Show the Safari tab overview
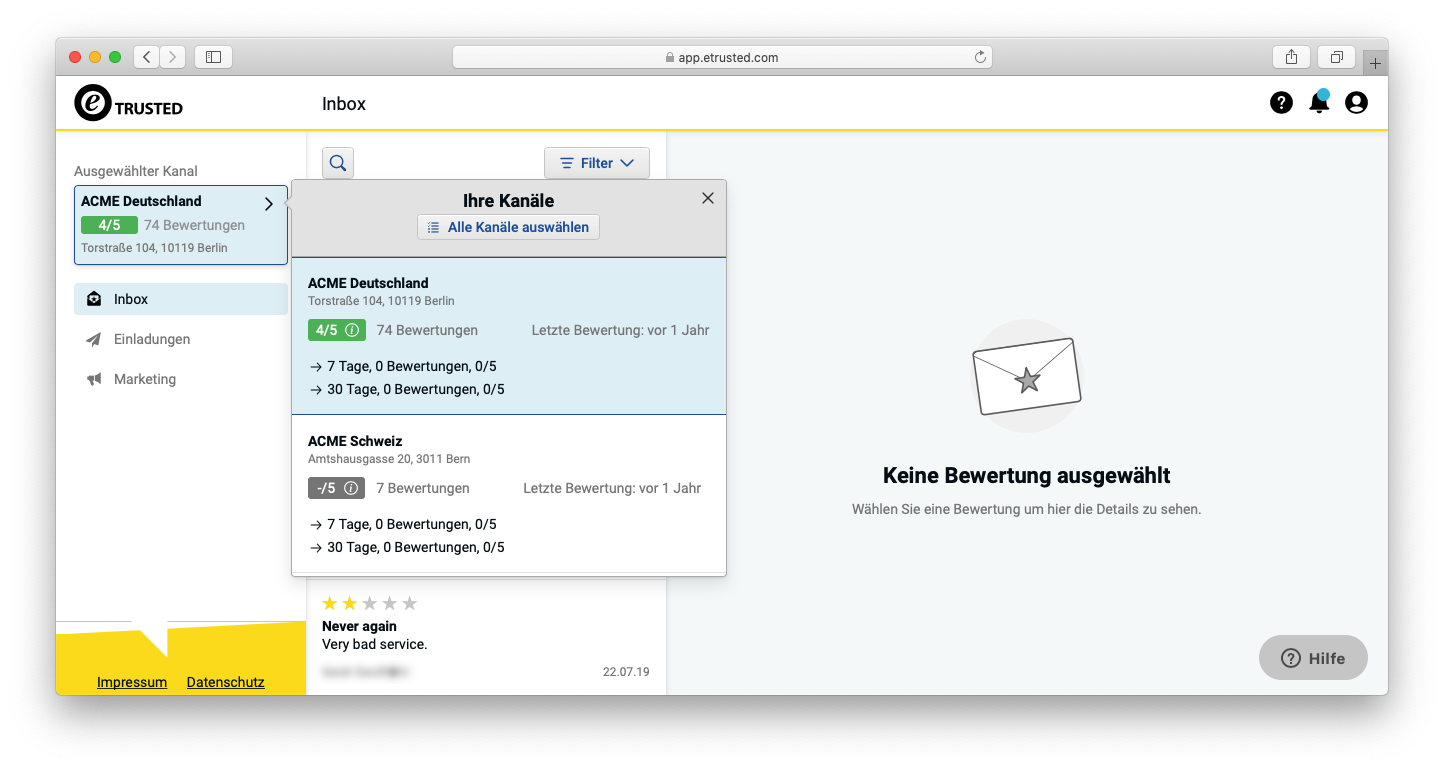Image resolution: width=1444 pixels, height=769 pixels. [1336, 57]
